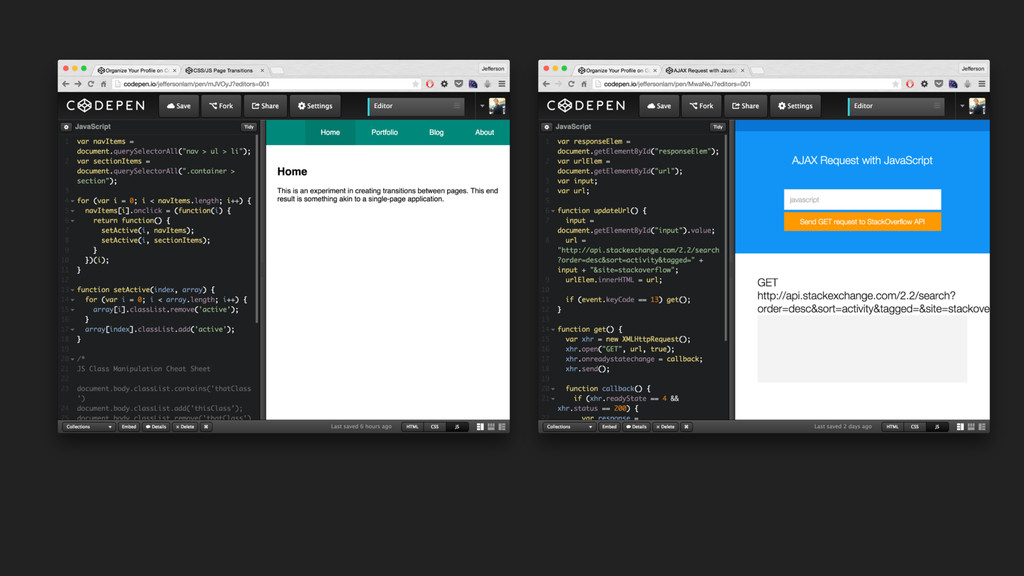The width and height of the screenshot is (1024, 576).
Task: Open the home page in the Page Transitions window
Action: pyautogui.click(x=103, y=84)
